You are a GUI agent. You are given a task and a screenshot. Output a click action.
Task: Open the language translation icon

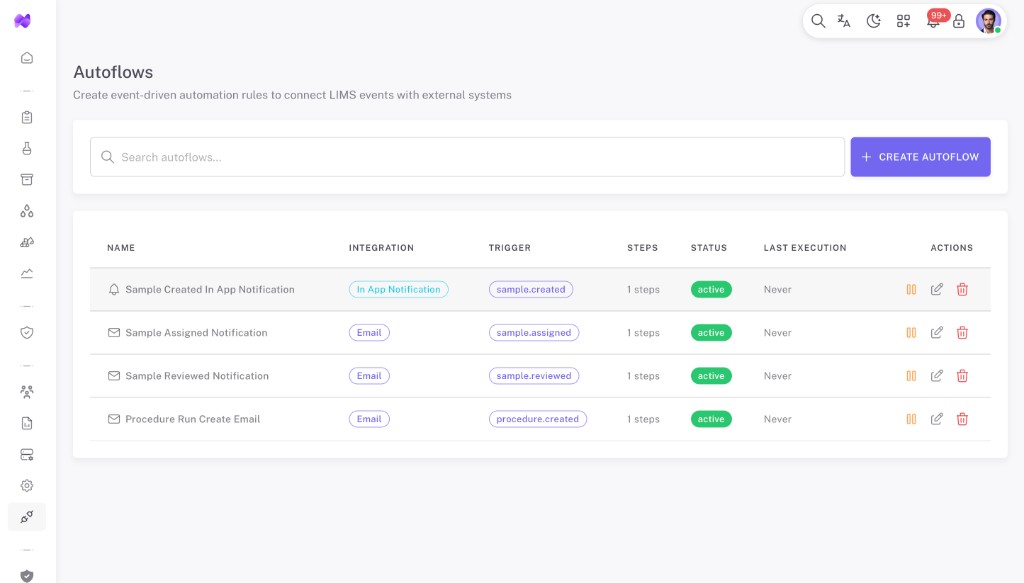844,21
